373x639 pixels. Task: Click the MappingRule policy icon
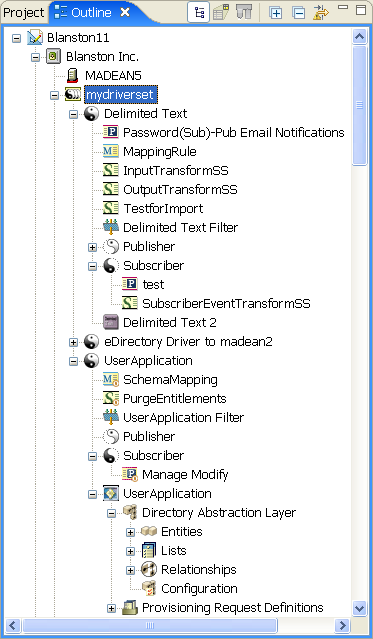tap(111, 152)
